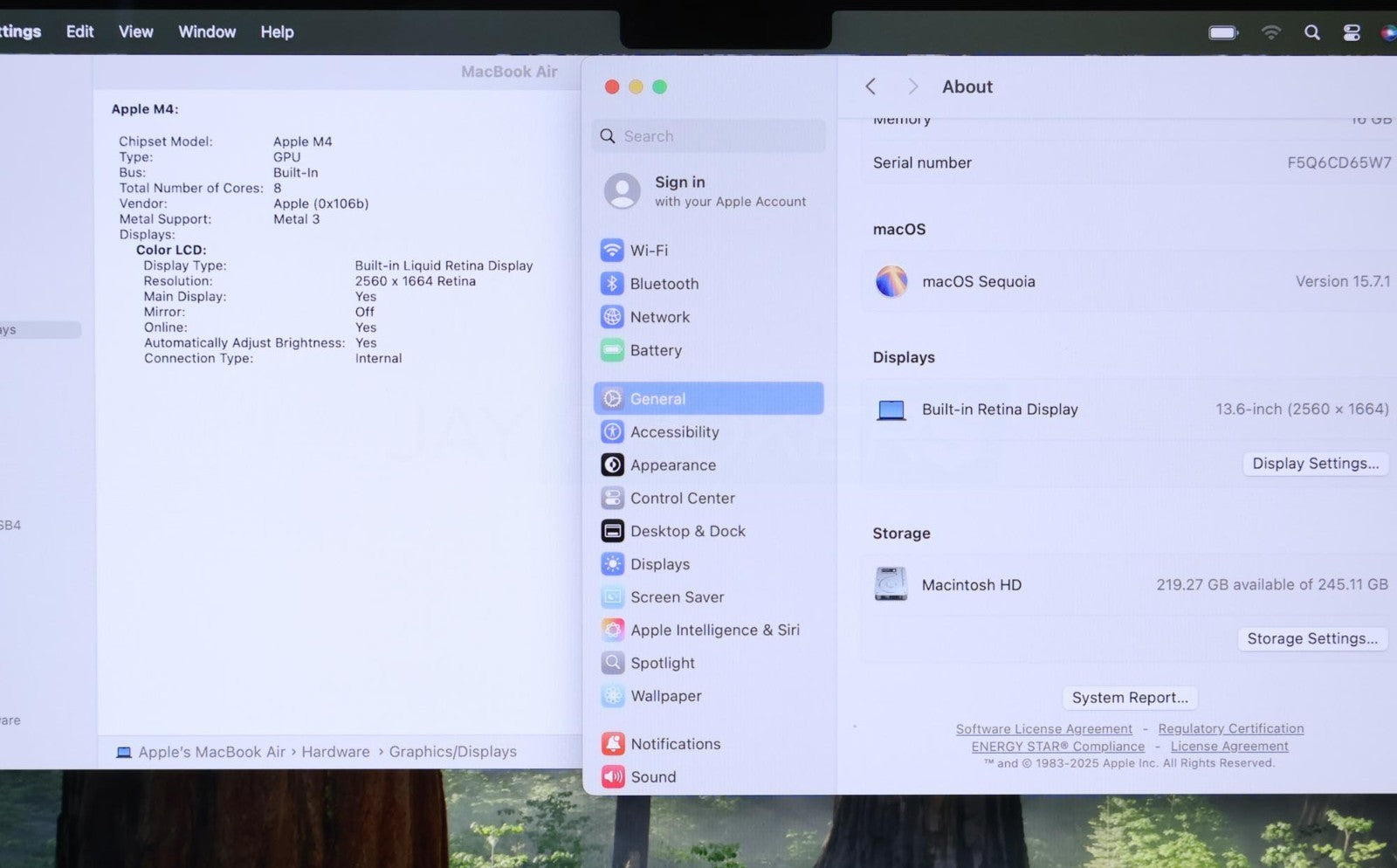Open the Window menu

click(x=207, y=31)
